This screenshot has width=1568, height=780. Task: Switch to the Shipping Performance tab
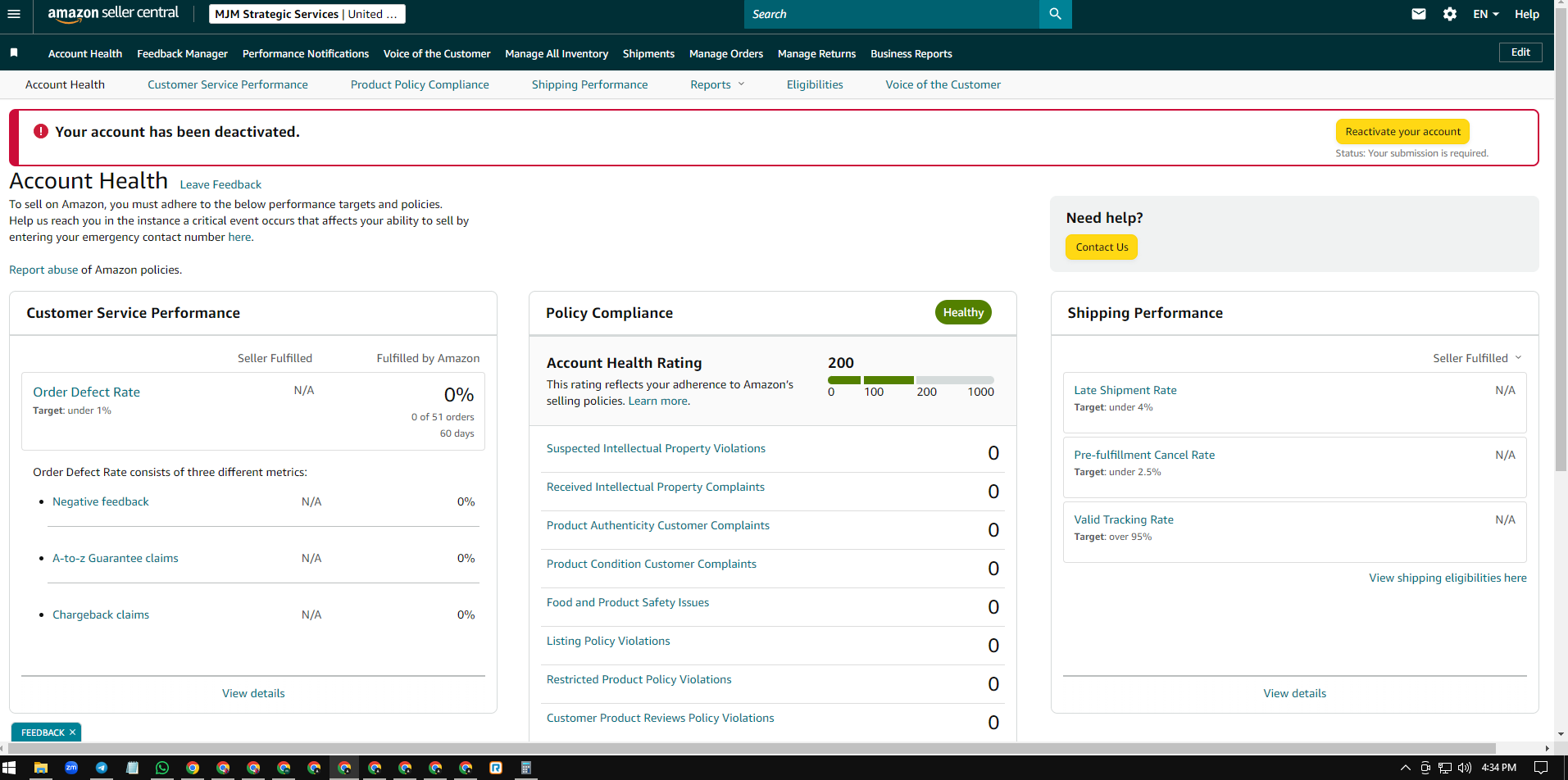(x=589, y=84)
